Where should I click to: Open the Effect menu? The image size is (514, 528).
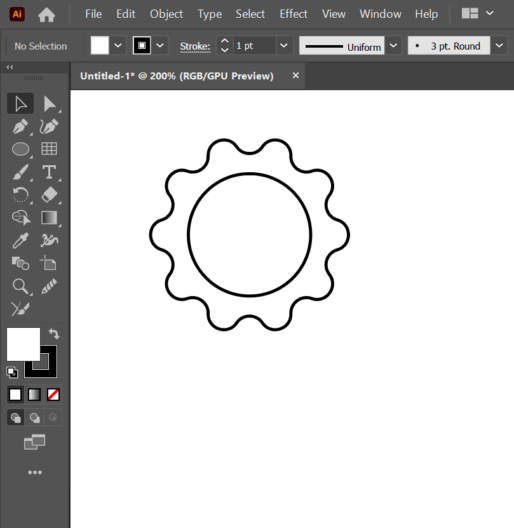pyautogui.click(x=293, y=14)
